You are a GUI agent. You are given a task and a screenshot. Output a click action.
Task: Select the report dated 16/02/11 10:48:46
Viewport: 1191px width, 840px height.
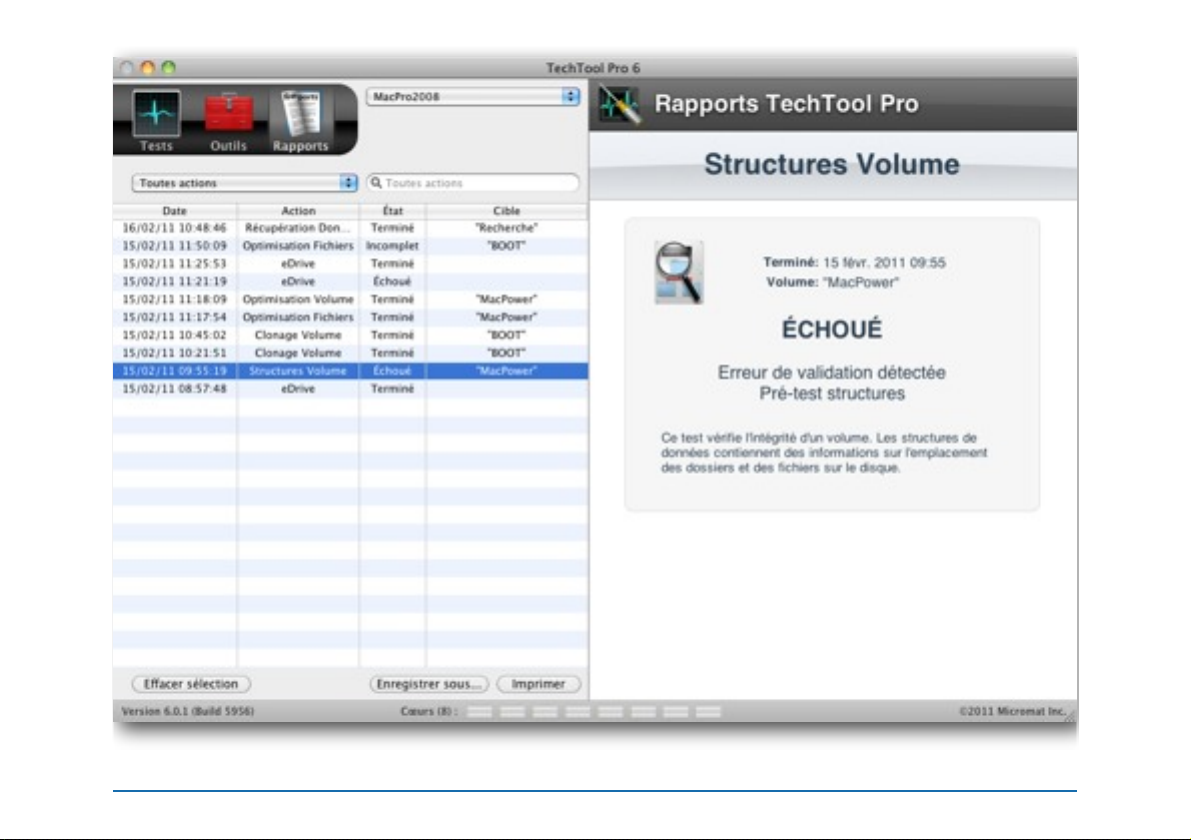(350, 228)
